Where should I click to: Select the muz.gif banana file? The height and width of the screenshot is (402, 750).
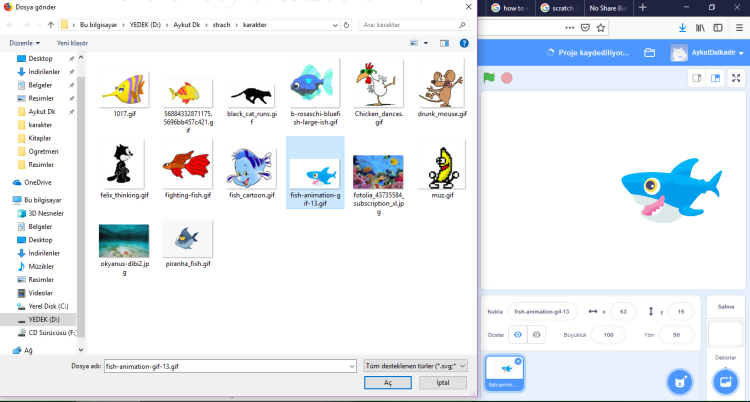pos(442,170)
